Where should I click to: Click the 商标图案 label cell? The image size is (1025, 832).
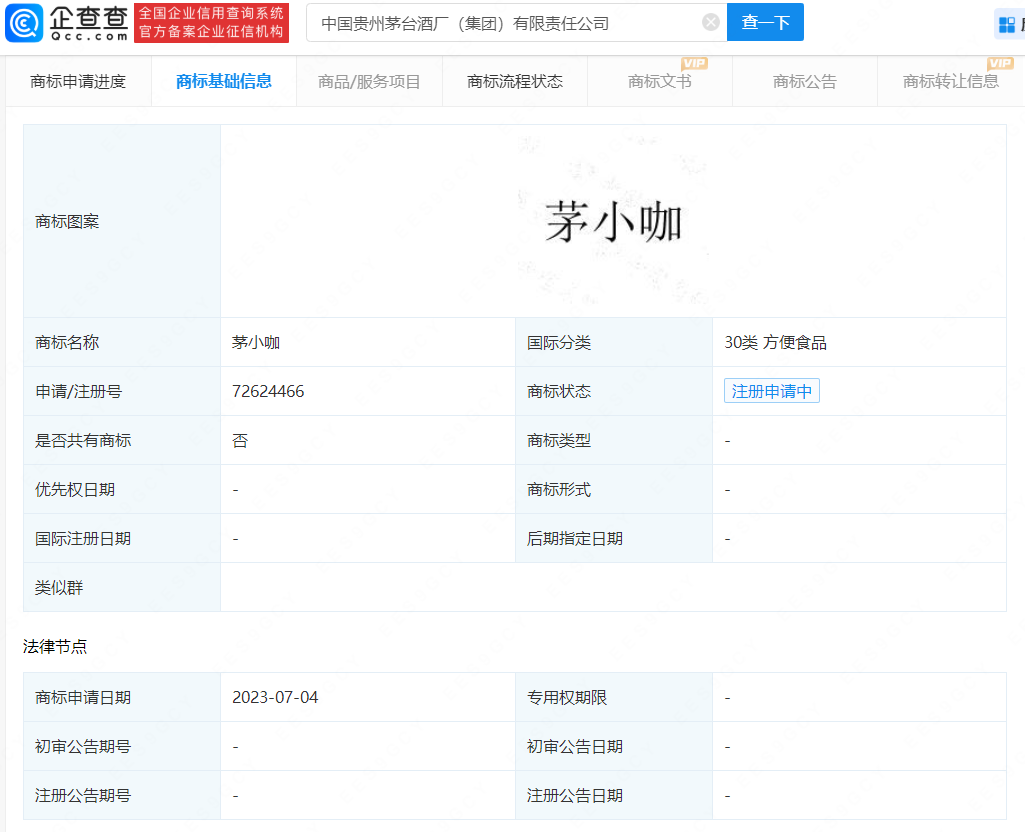122,221
